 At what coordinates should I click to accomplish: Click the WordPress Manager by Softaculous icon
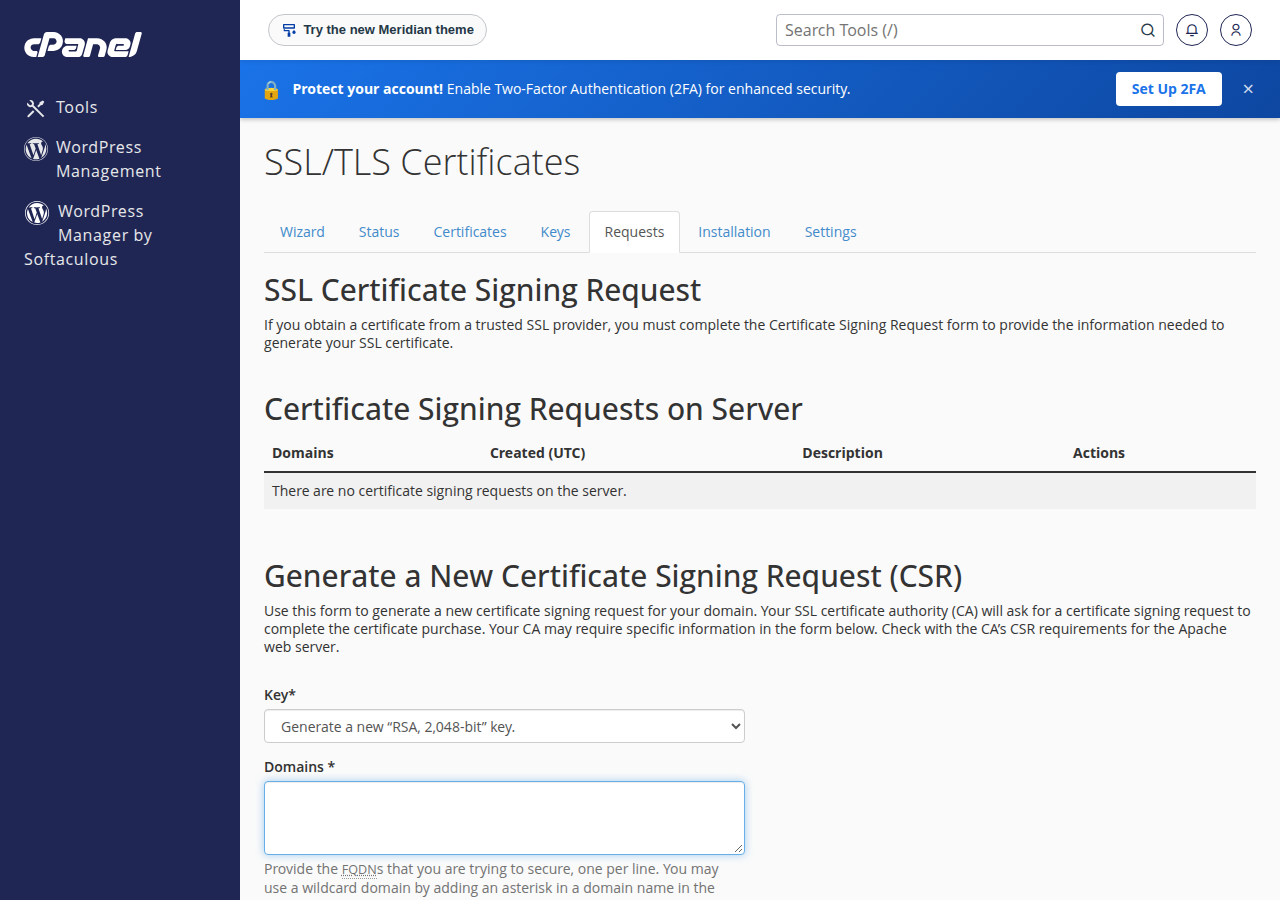point(37,212)
